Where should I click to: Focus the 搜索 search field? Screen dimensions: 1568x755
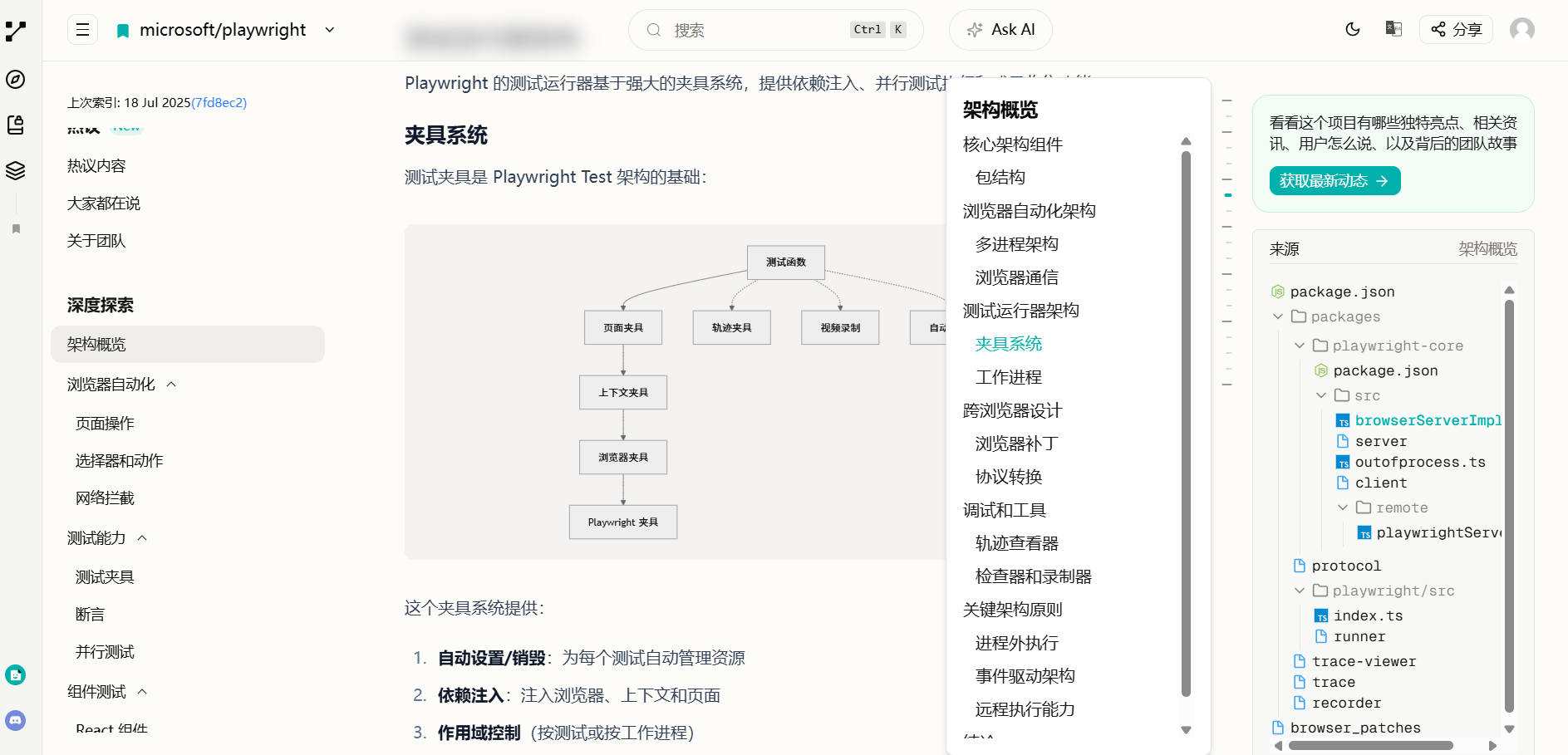pos(775,30)
